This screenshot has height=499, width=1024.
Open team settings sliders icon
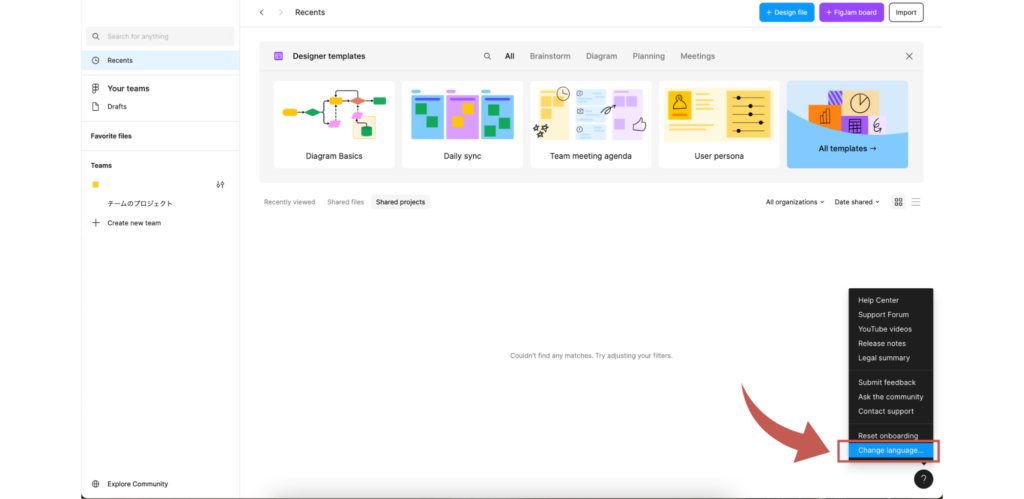point(220,185)
